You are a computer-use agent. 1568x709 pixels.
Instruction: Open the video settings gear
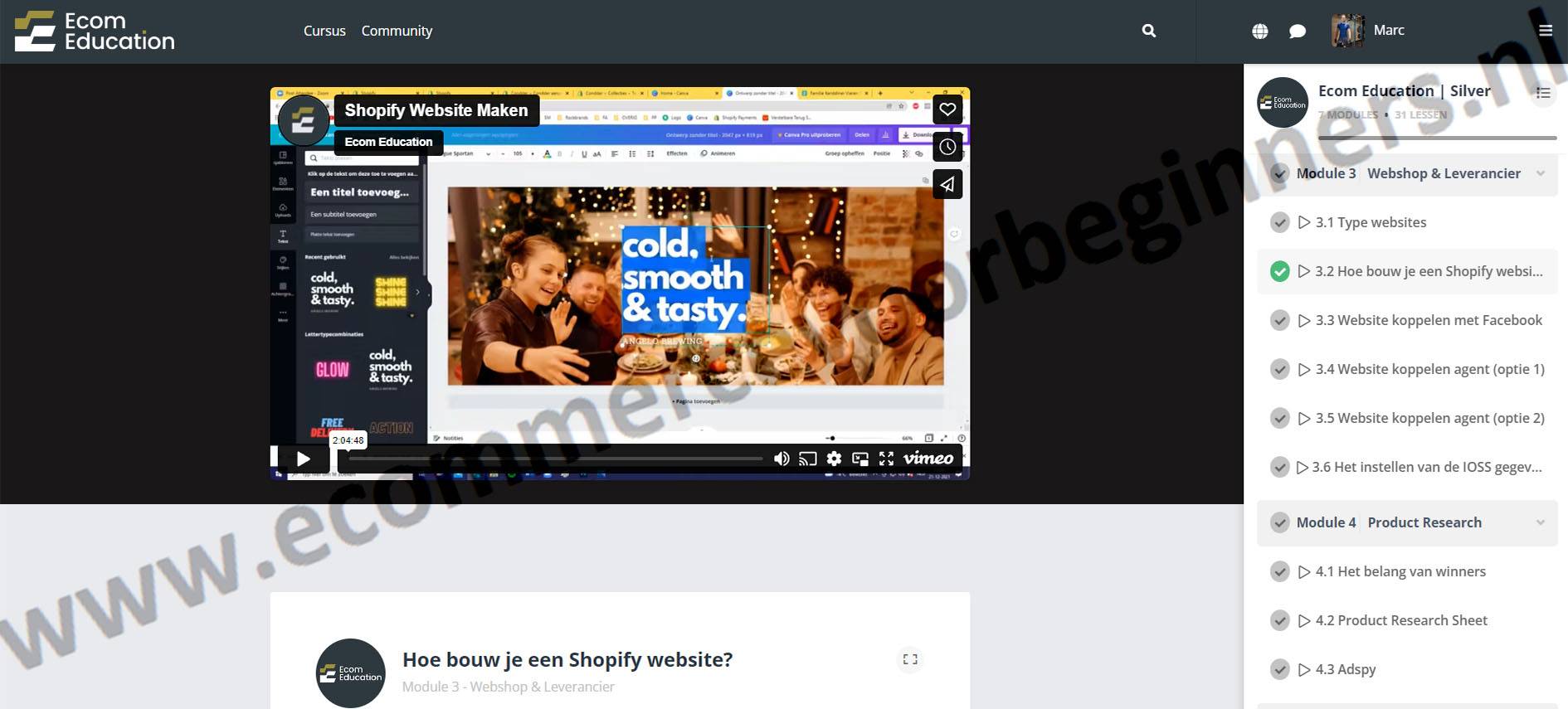(x=834, y=459)
